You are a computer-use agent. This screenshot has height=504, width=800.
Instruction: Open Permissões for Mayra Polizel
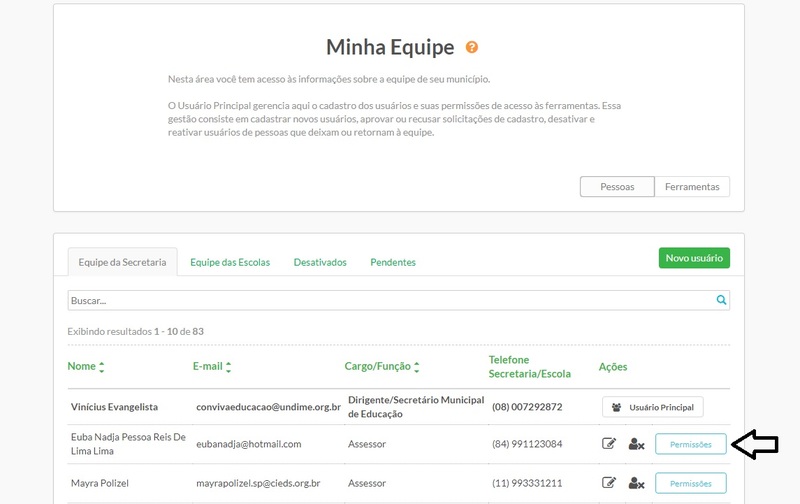coord(690,483)
